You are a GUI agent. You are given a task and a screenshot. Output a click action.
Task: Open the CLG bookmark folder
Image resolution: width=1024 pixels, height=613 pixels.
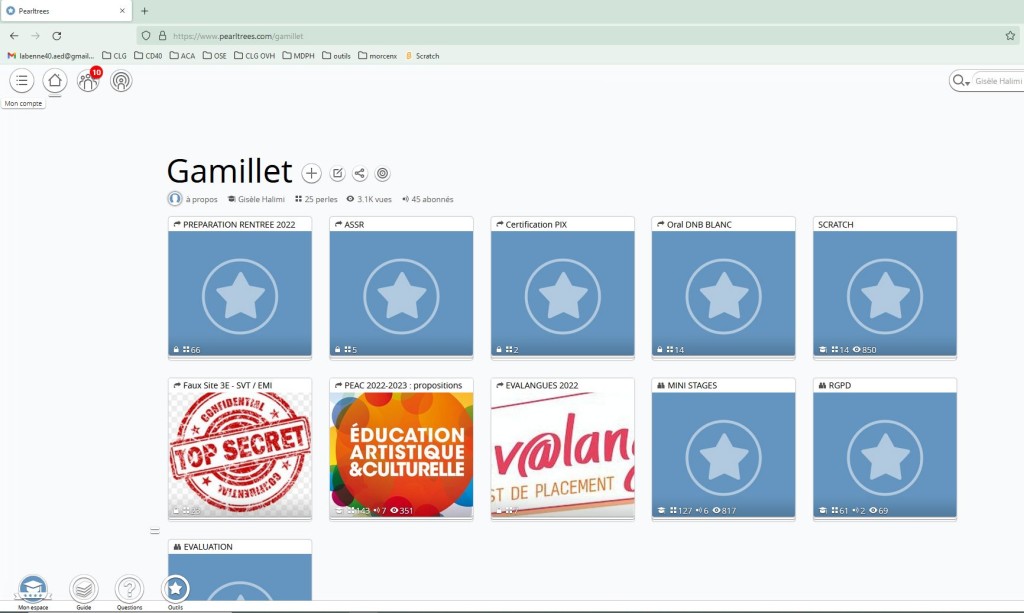click(x=114, y=56)
